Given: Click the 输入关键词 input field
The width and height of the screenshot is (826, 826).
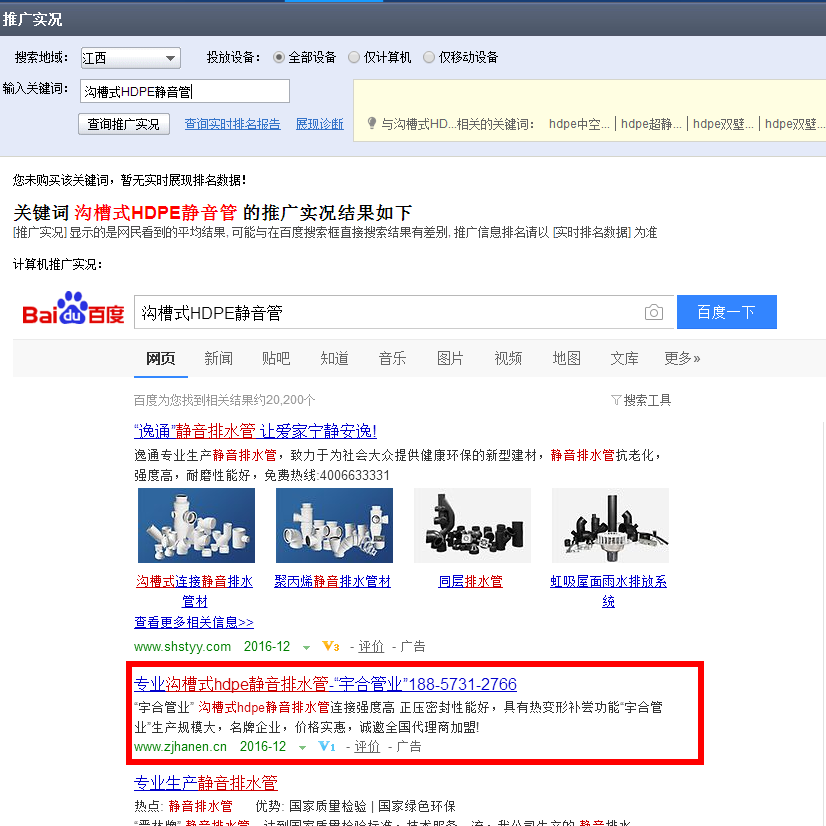Looking at the screenshot, I should tap(185, 91).
